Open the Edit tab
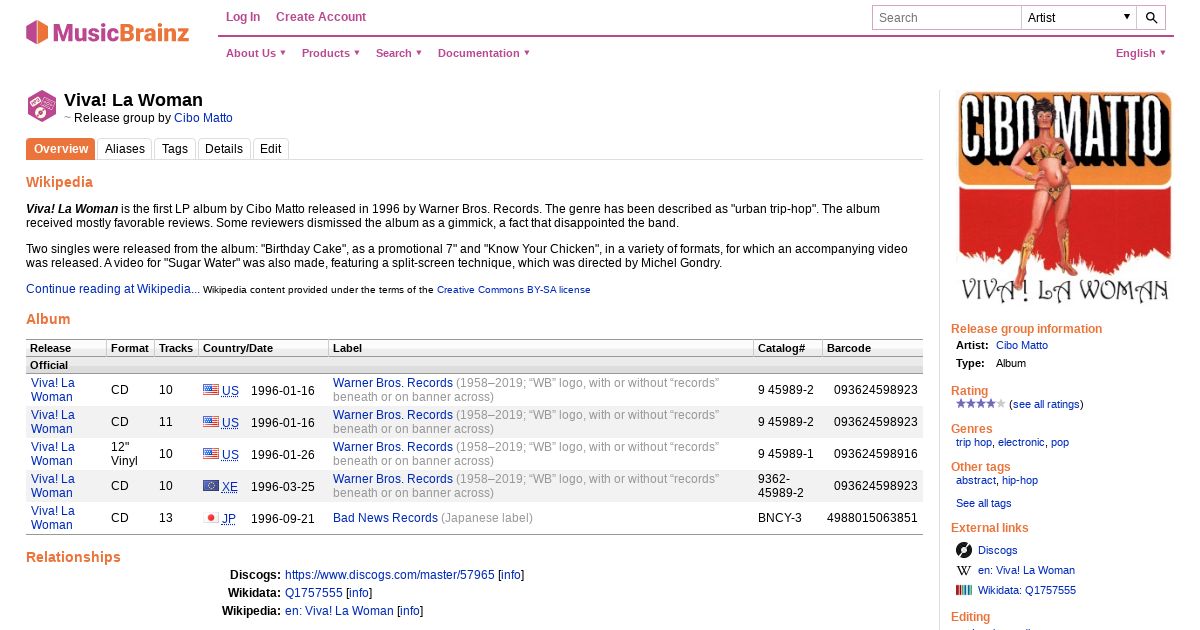1200x630 pixels. (271, 149)
